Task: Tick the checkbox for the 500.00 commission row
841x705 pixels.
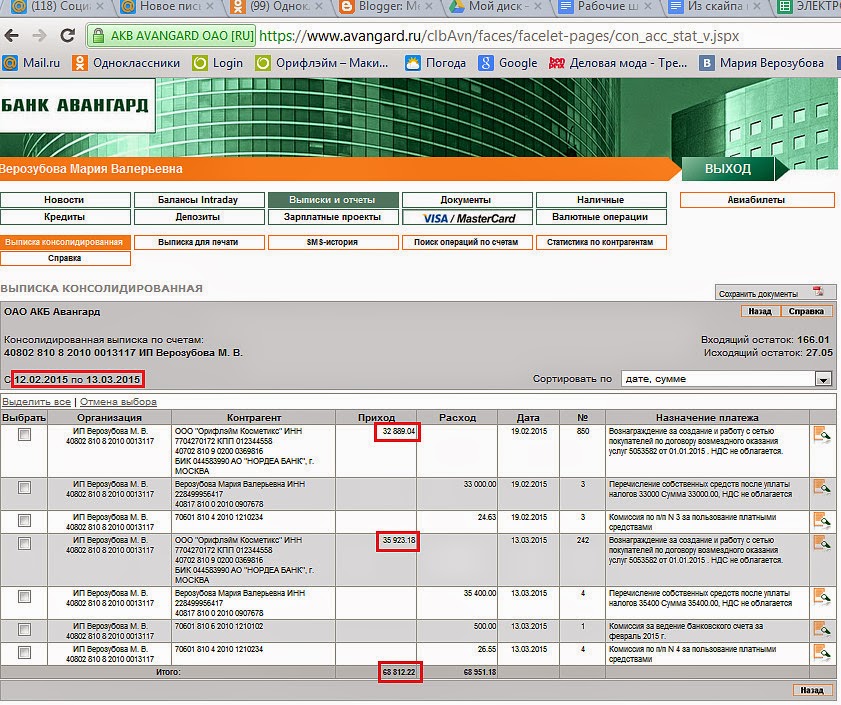Action: [24, 629]
